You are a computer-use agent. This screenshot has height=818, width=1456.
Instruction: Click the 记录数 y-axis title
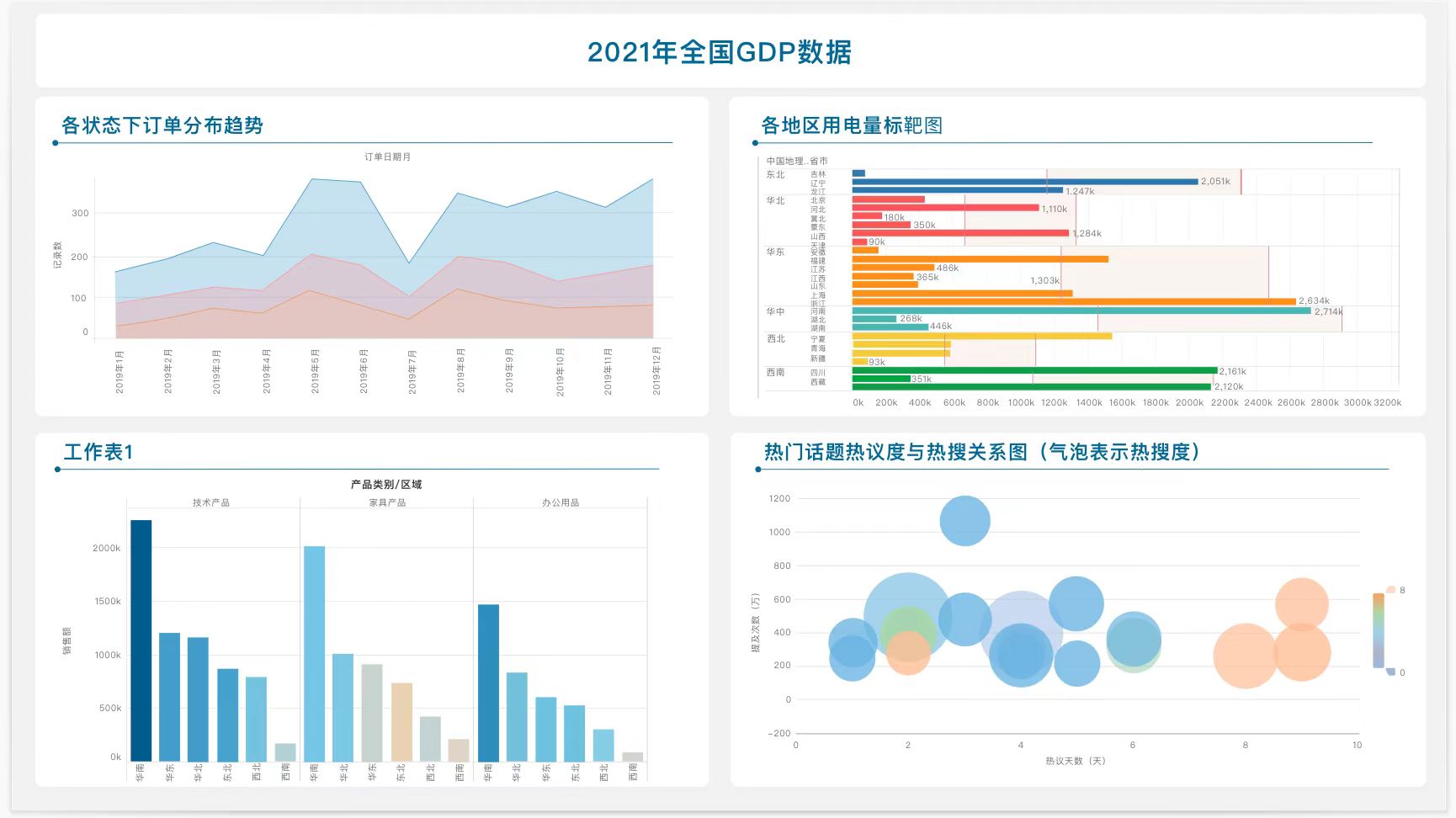[x=58, y=256]
